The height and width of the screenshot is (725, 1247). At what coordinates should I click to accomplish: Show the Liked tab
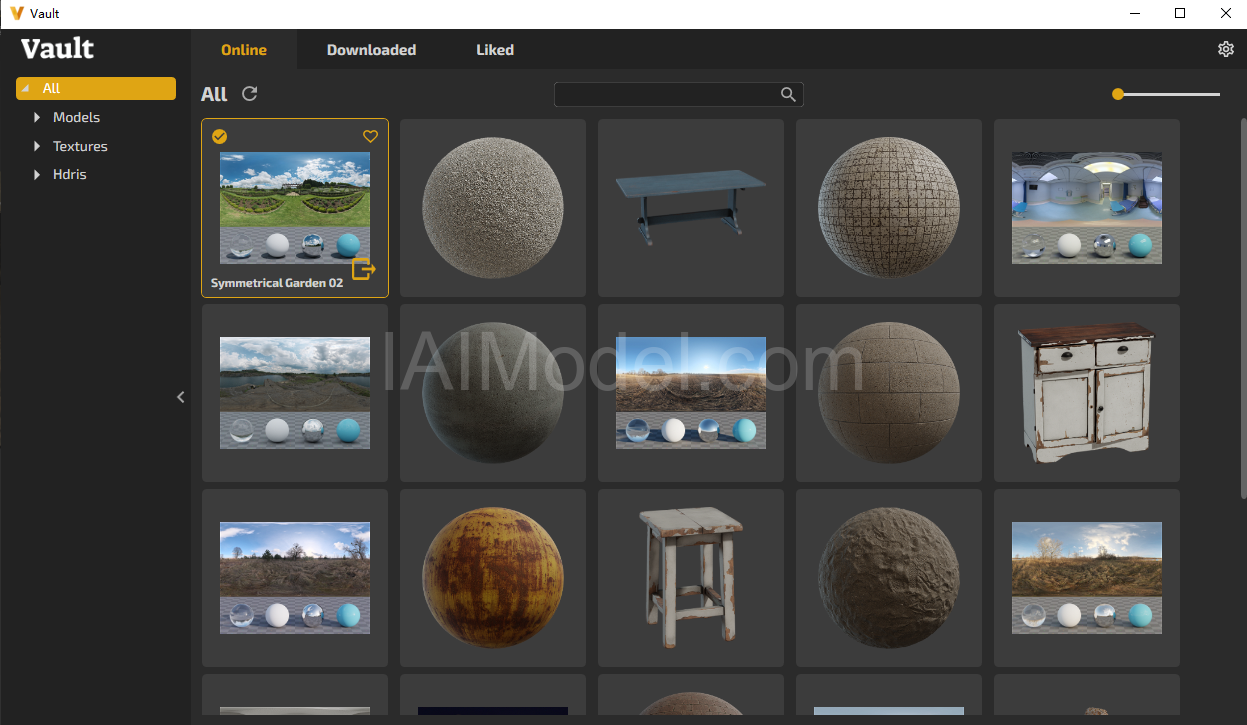click(x=495, y=50)
